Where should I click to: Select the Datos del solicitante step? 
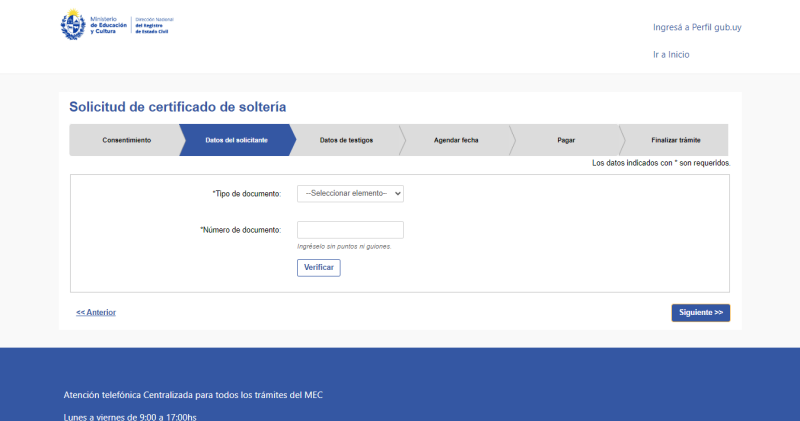pos(236,140)
